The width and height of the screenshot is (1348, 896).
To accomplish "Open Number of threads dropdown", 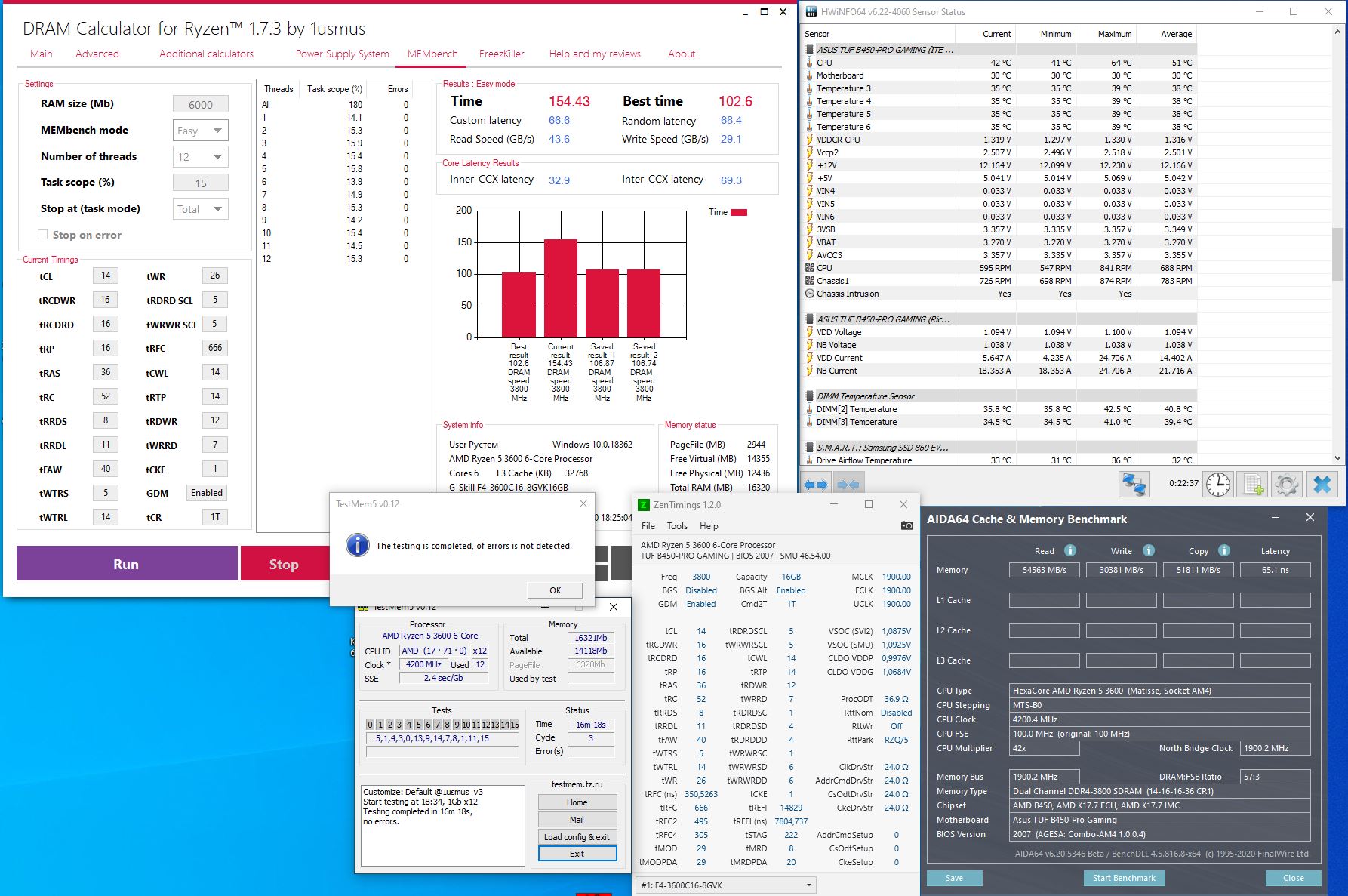I will pos(201,157).
